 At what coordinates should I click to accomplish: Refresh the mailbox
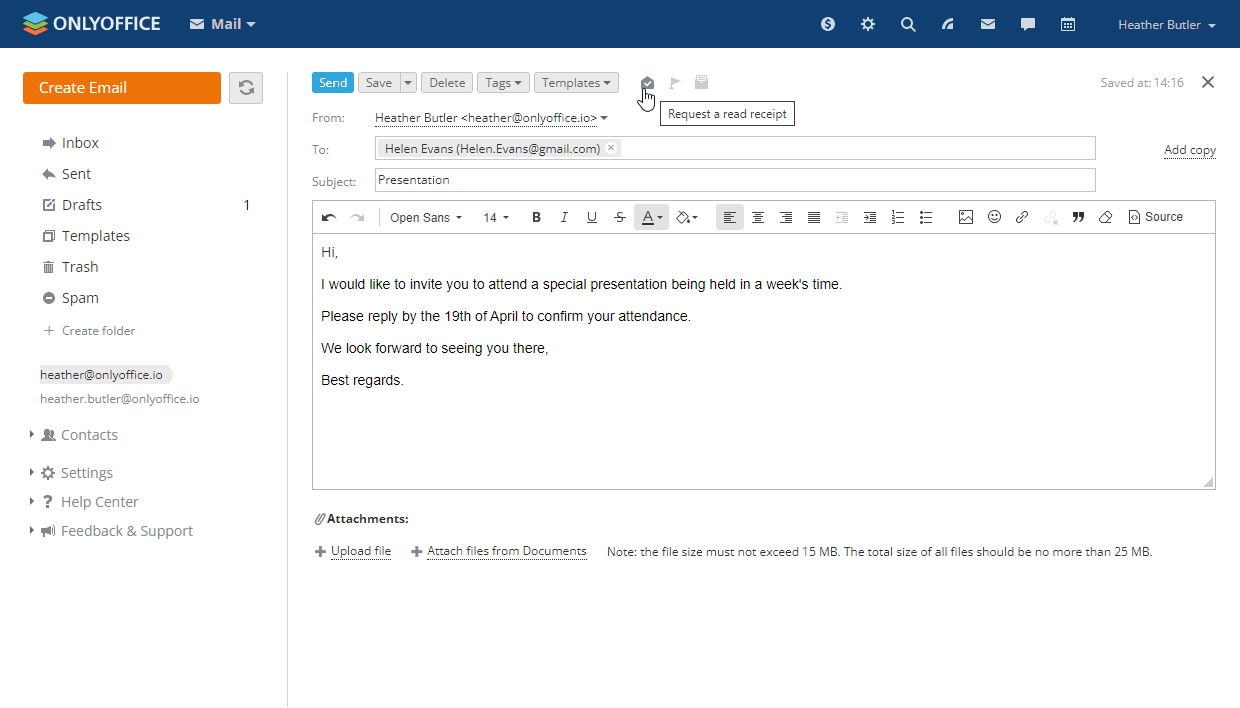pos(246,88)
